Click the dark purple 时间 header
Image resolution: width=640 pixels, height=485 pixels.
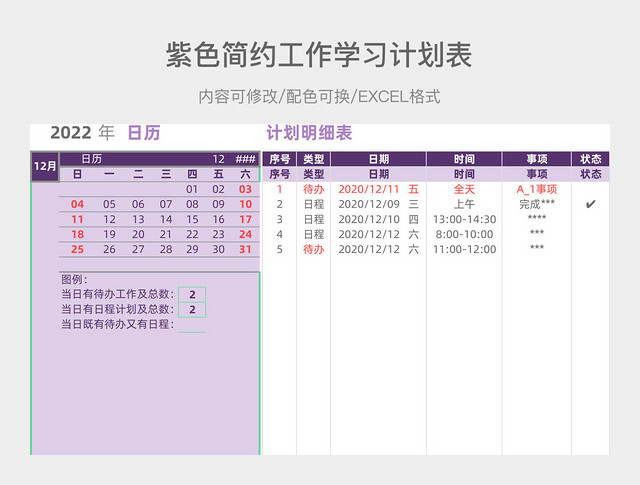[x=464, y=159]
